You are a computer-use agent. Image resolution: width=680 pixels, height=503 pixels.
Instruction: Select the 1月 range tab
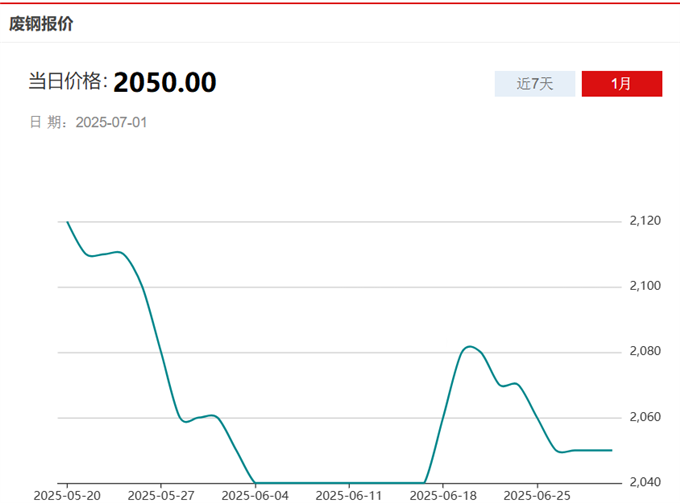[x=621, y=84]
